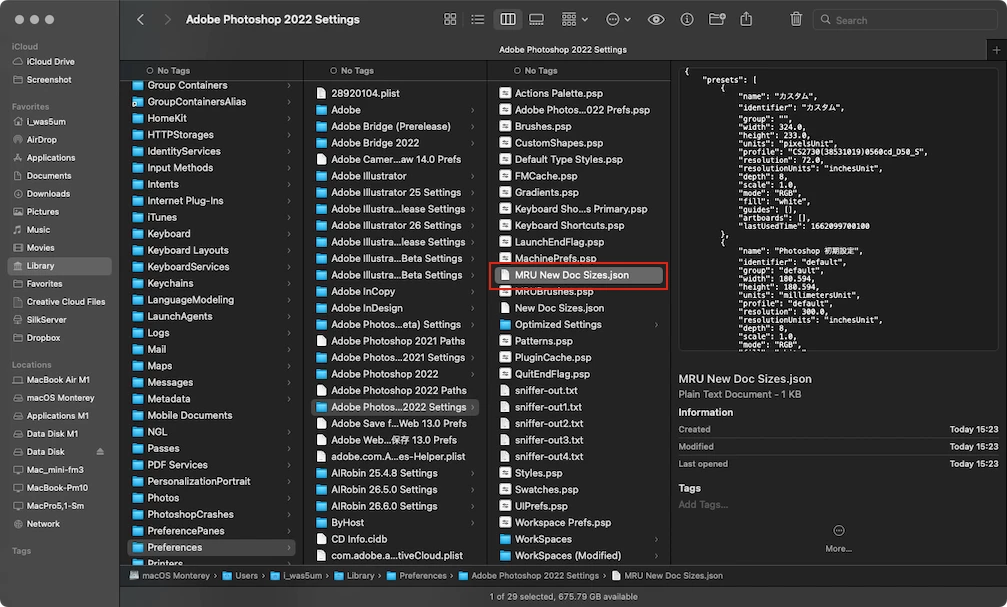Click the JSON text preview thumbnail
Image resolution: width=1007 pixels, height=607 pixels.
point(839,209)
